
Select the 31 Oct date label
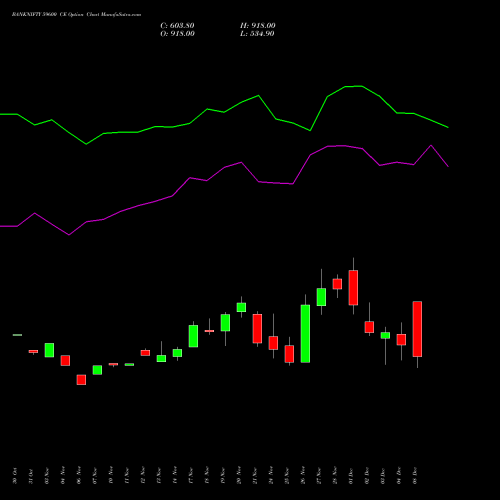tap(31, 476)
